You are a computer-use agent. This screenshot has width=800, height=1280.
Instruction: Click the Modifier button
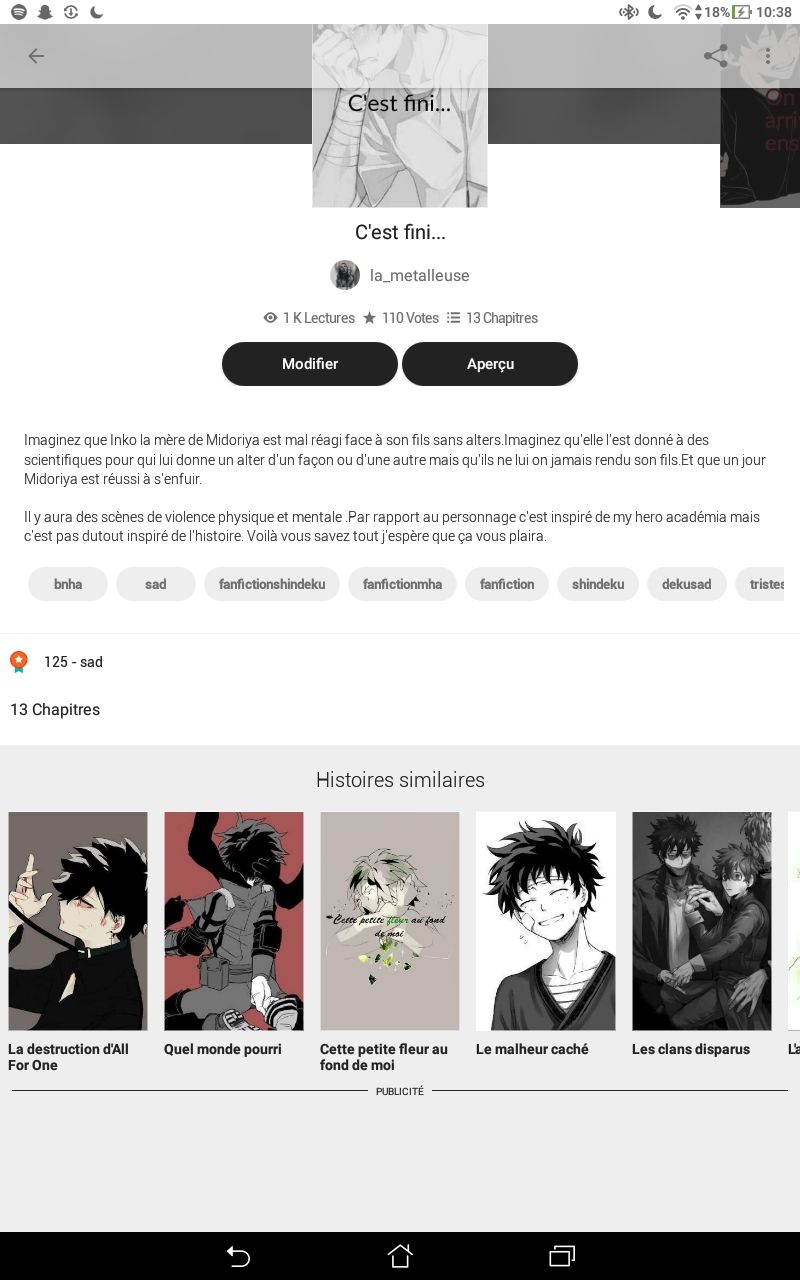point(310,364)
